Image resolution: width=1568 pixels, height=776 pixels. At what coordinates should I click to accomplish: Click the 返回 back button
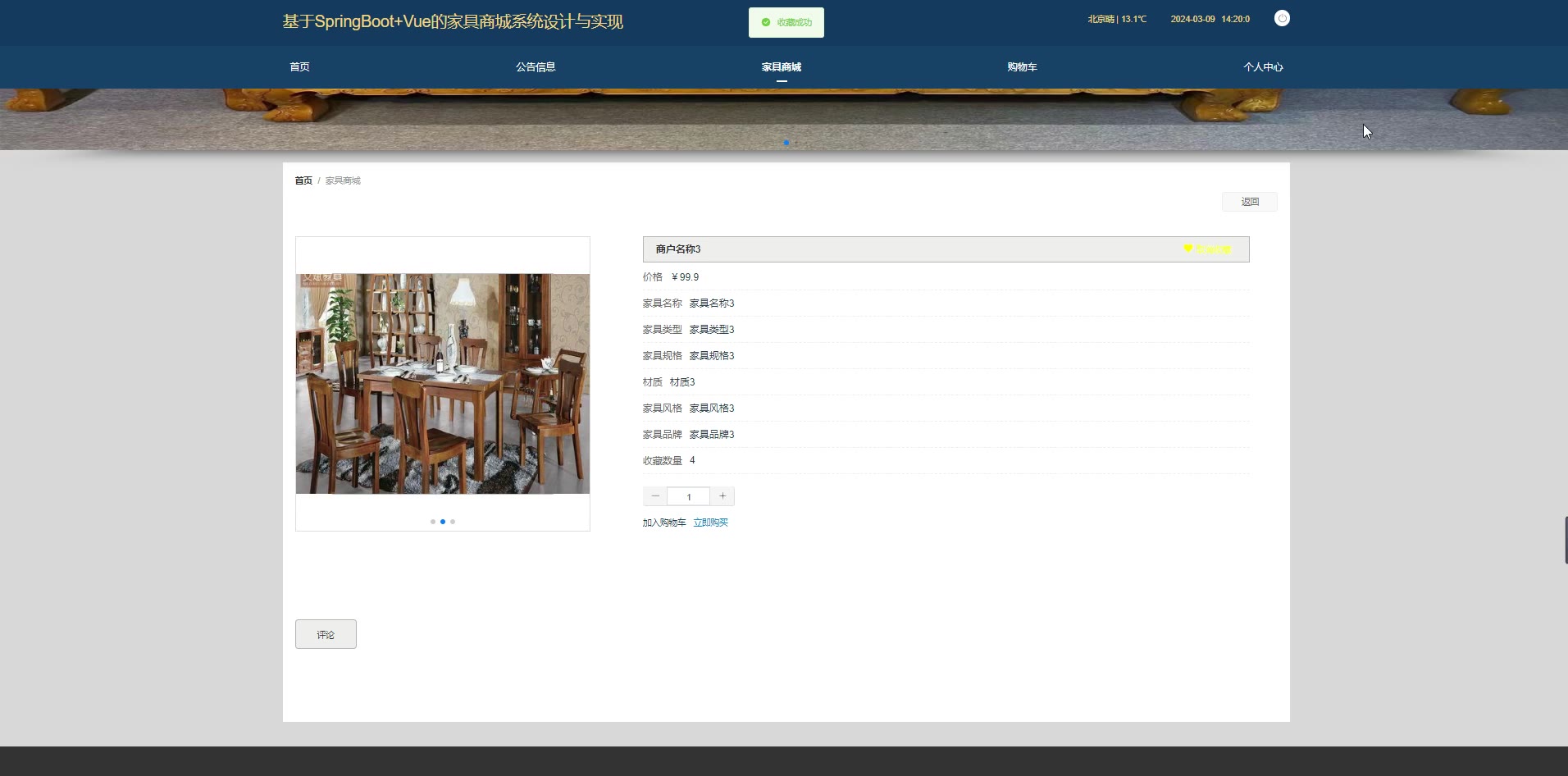[x=1249, y=202]
